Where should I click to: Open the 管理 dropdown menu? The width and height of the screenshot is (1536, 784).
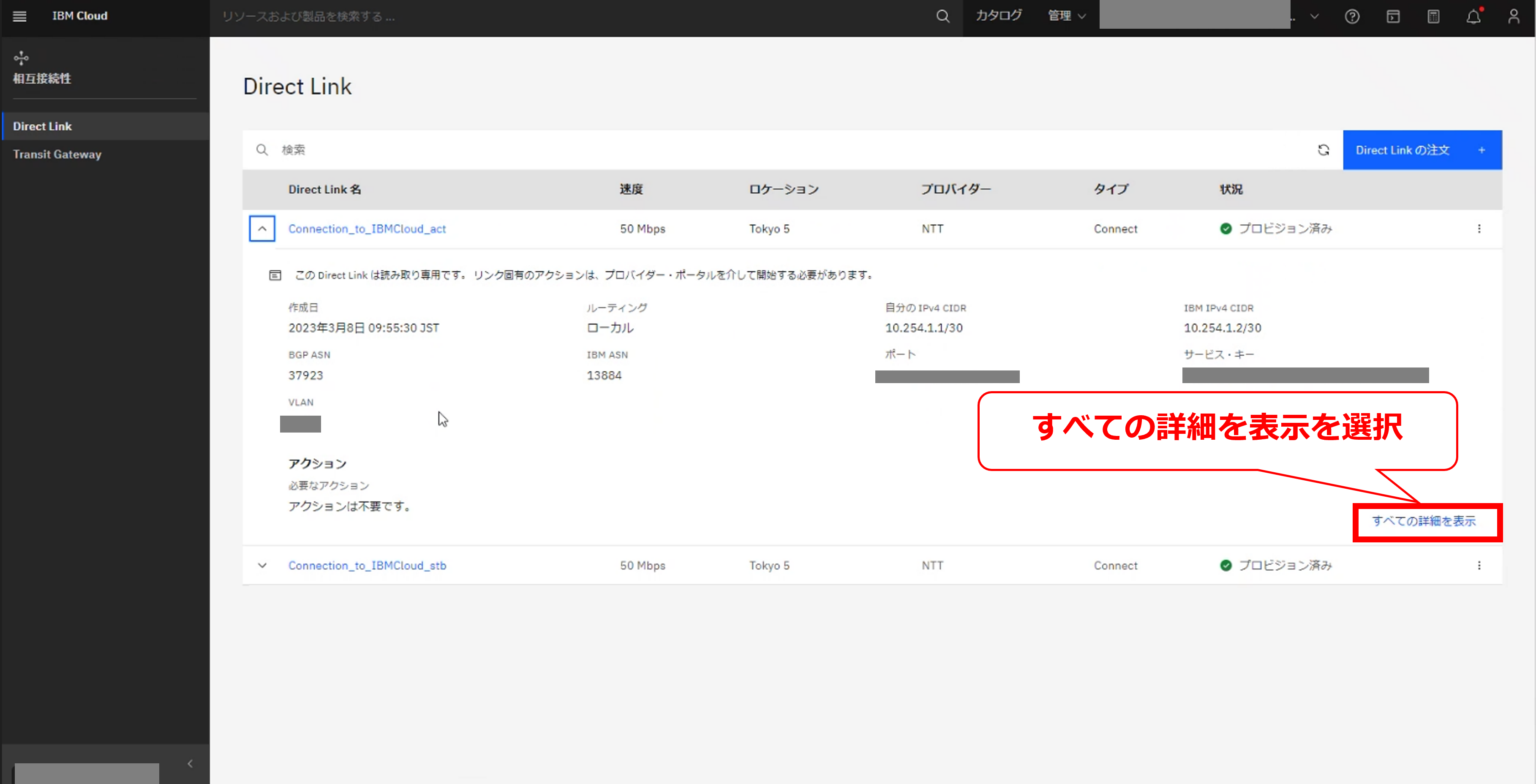coord(1066,16)
